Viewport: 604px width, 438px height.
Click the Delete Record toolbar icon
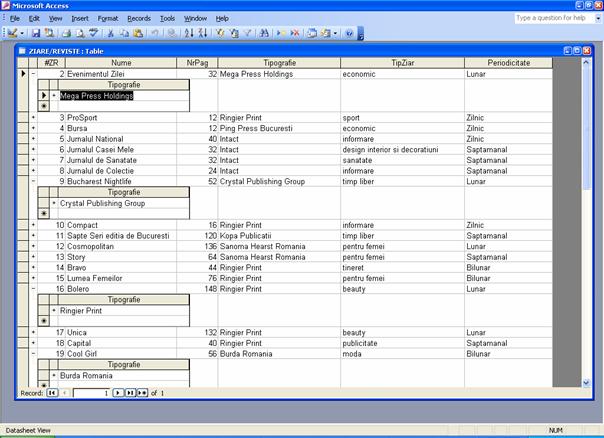coord(294,33)
